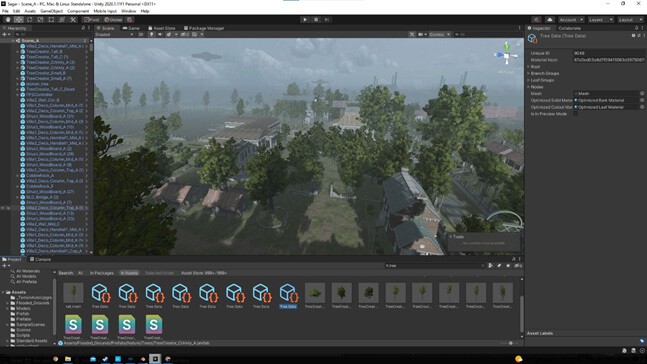Enable the Is In Preview Mode checkbox
This screenshot has width=647, height=364.
click(x=575, y=114)
